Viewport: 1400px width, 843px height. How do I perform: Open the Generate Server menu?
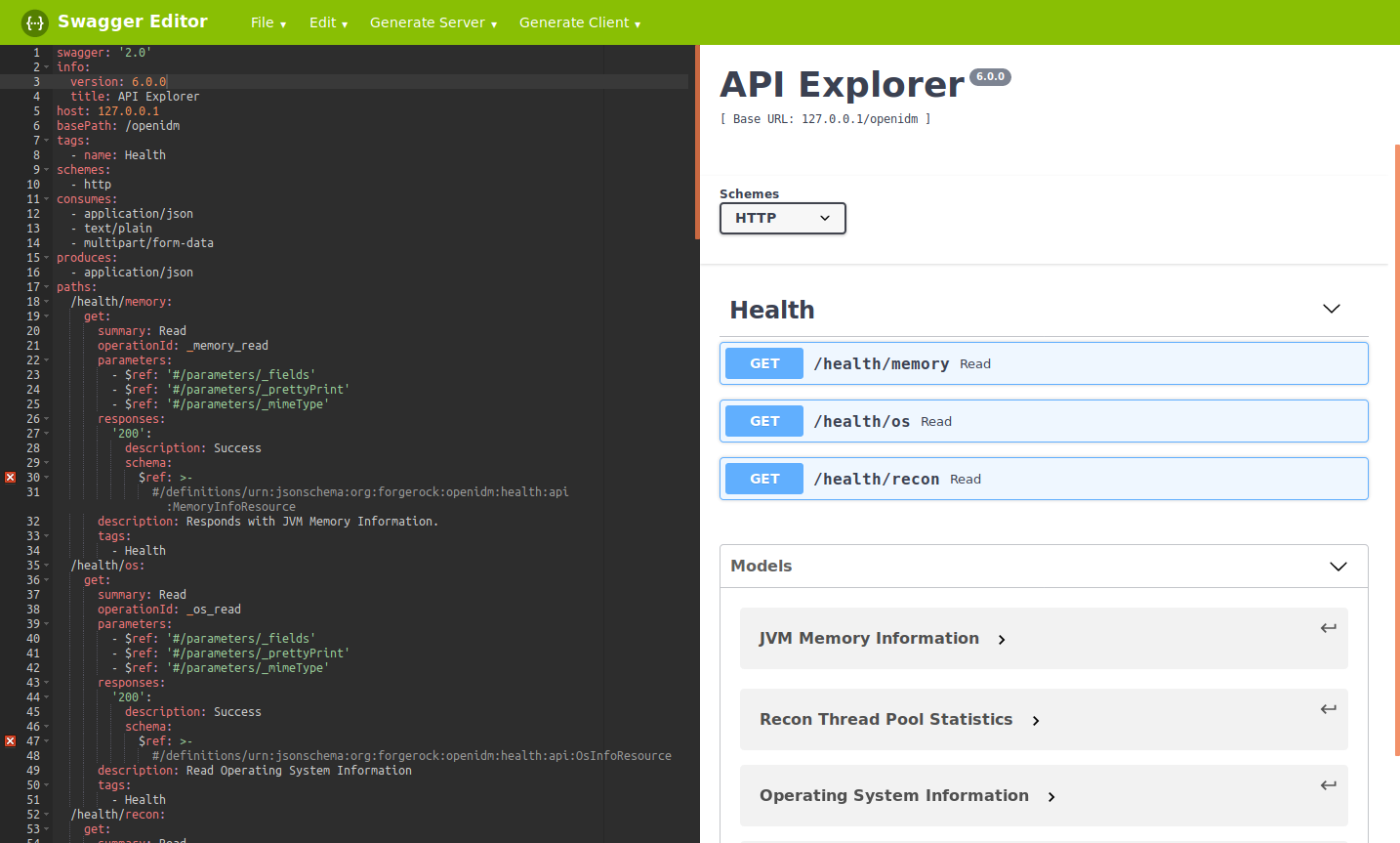(x=432, y=21)
